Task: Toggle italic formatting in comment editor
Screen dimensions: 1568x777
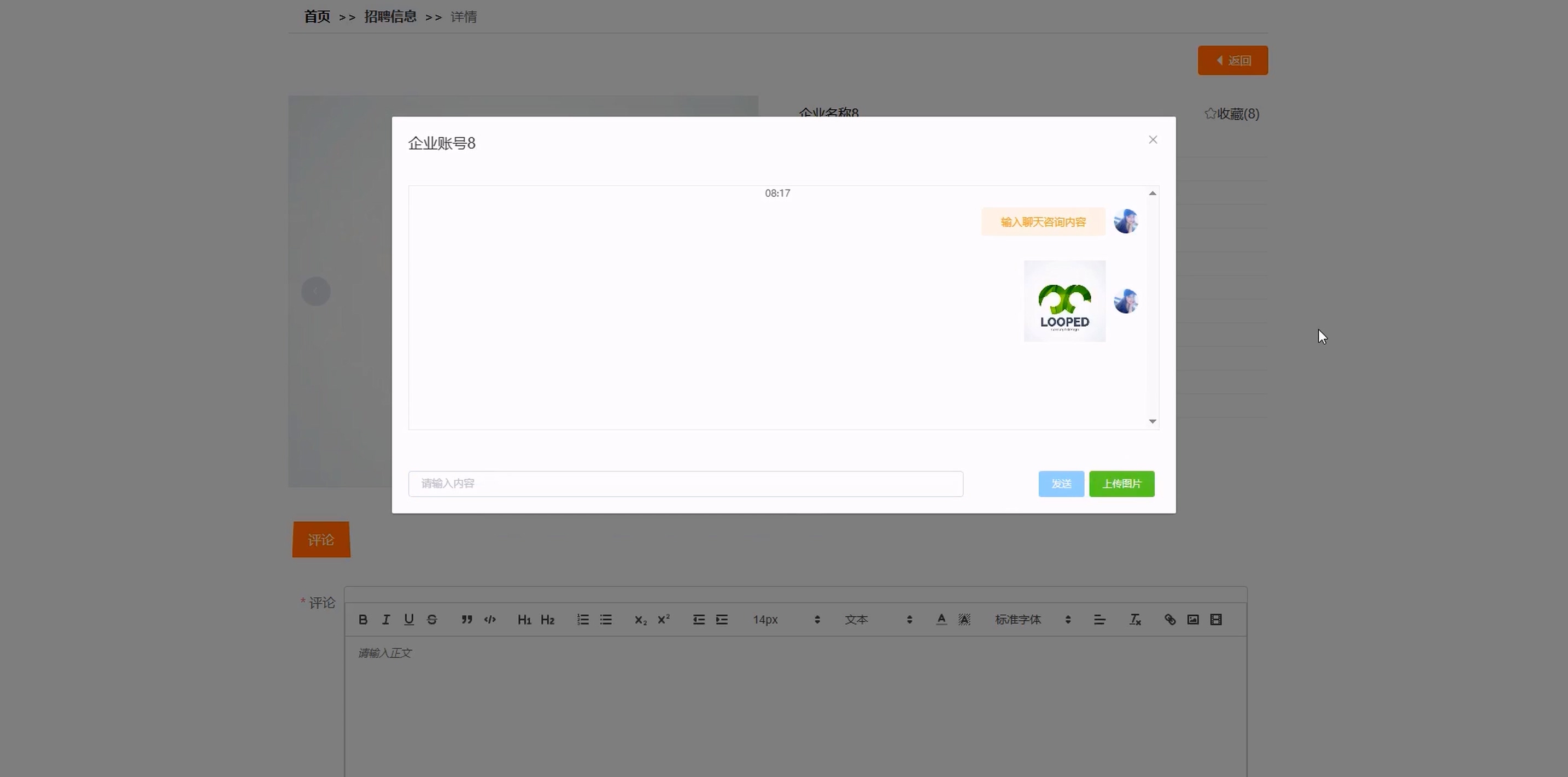Action: point(386,620)
